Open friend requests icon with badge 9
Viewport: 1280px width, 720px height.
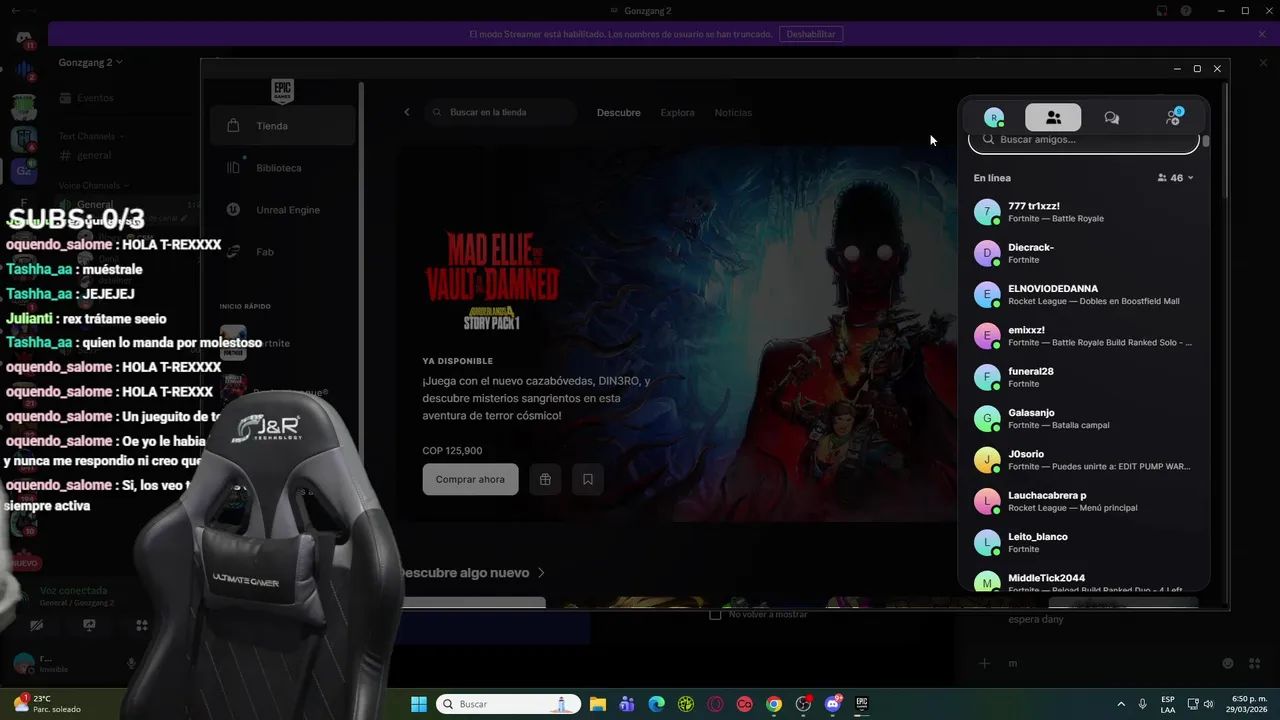(x=1173, y=117)
